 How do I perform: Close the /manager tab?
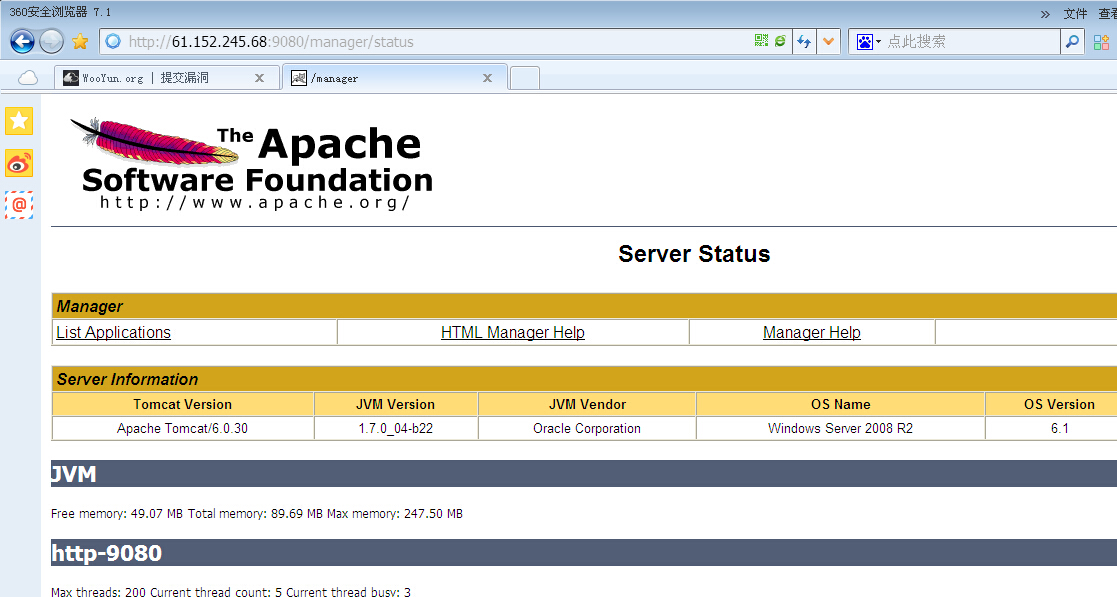(x=487, y=78)
